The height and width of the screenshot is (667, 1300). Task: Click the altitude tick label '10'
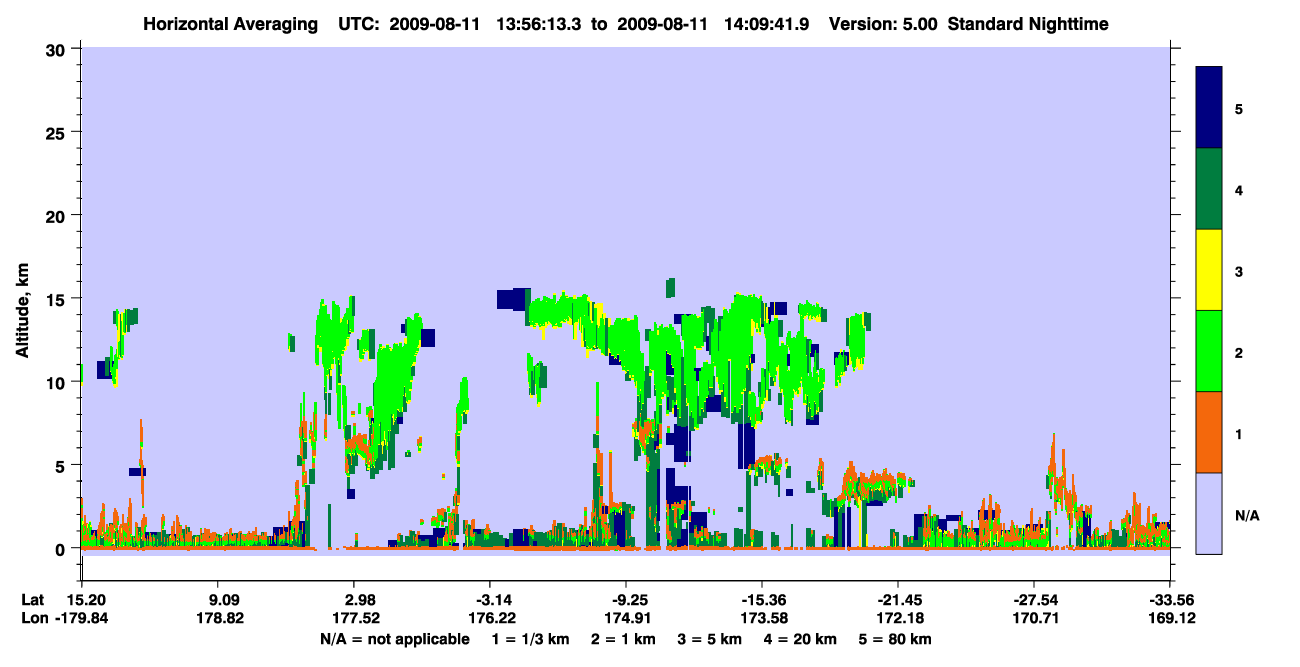[x=57, y=382]
